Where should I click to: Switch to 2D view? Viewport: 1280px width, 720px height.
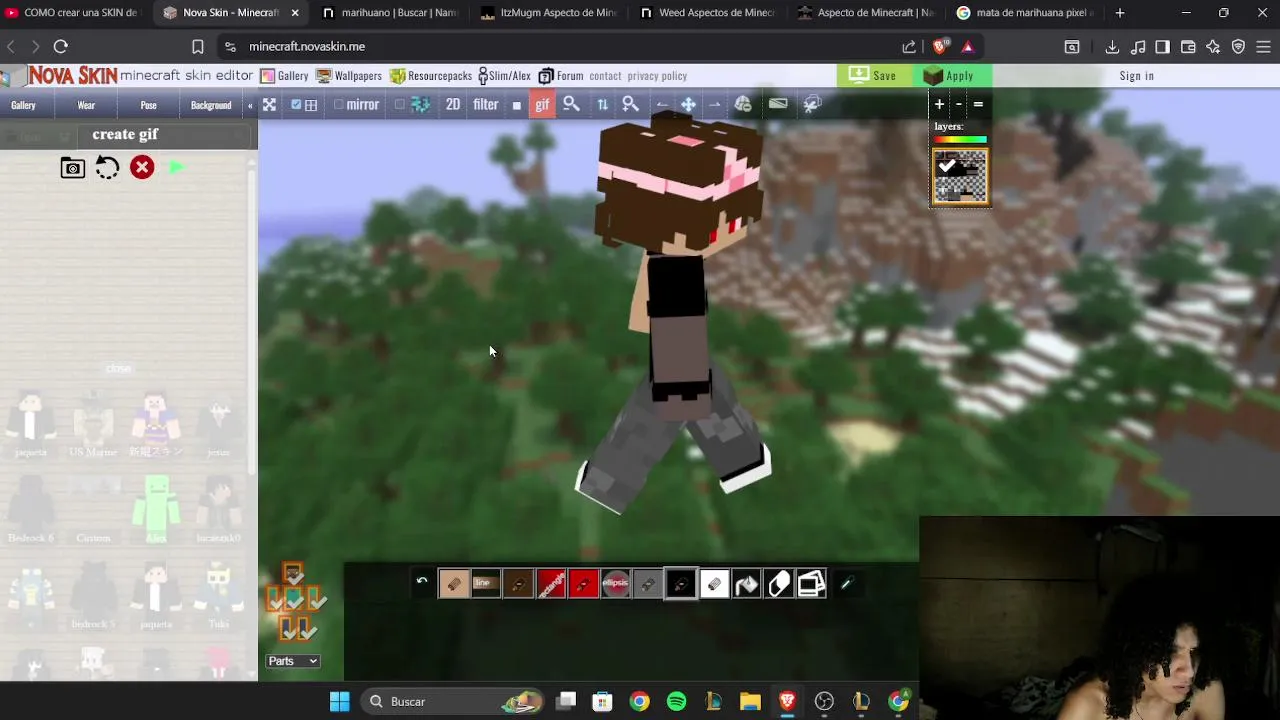tap(453, 104)
